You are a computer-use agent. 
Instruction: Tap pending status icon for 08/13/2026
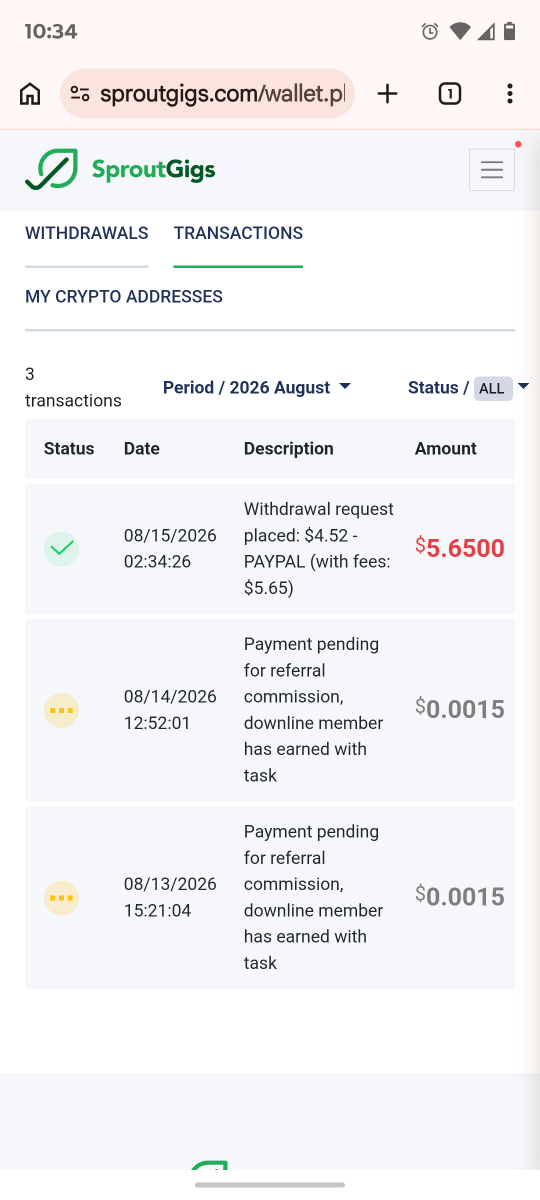61,897
